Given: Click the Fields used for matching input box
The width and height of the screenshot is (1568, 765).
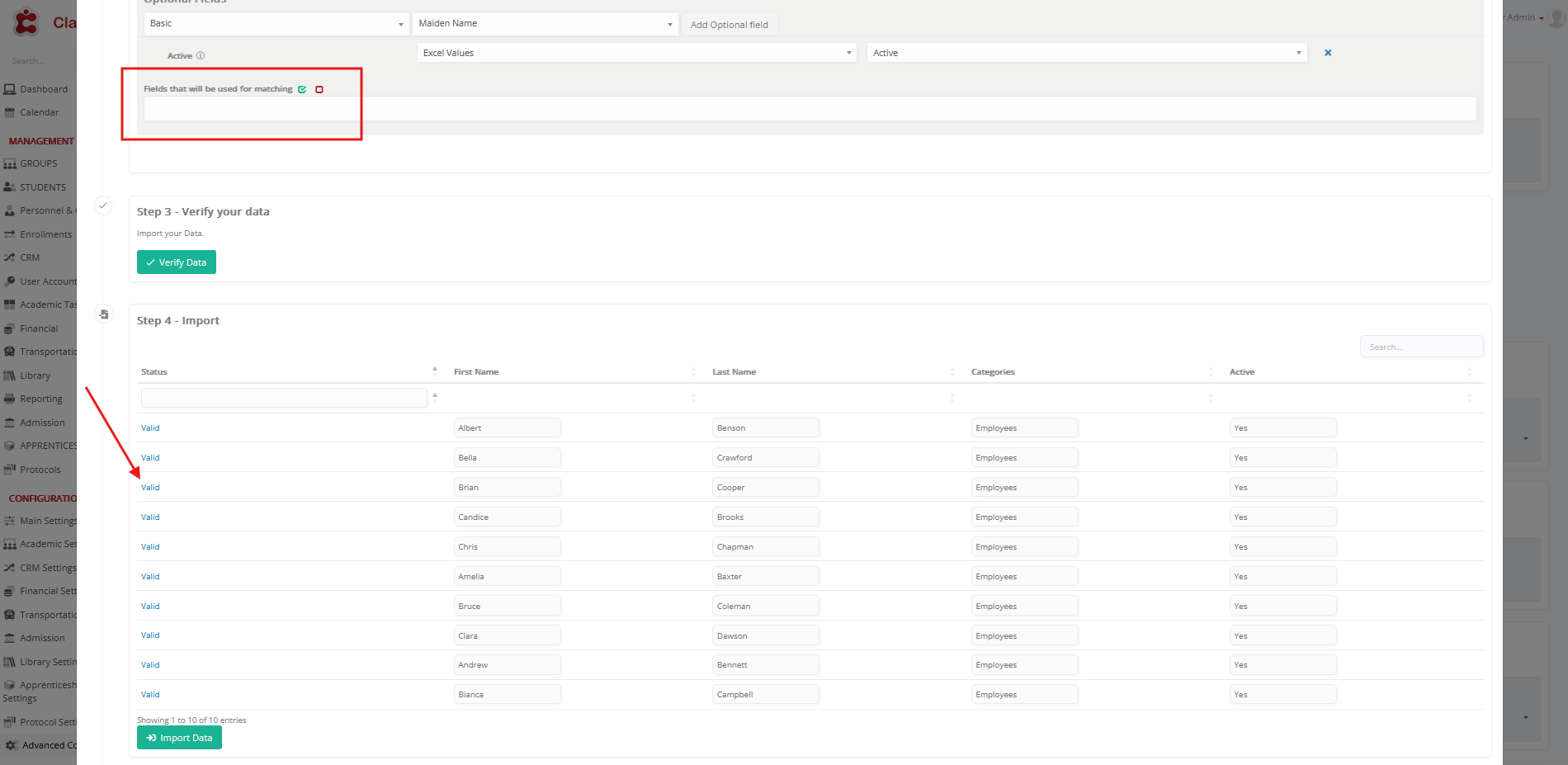Looking at the screenshot, I should click(x=809, y=109).
